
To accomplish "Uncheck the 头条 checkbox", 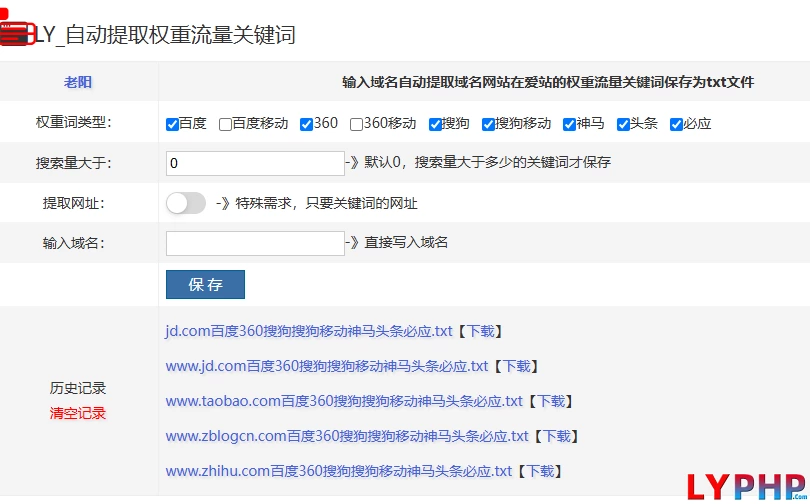I will point(623,124).
